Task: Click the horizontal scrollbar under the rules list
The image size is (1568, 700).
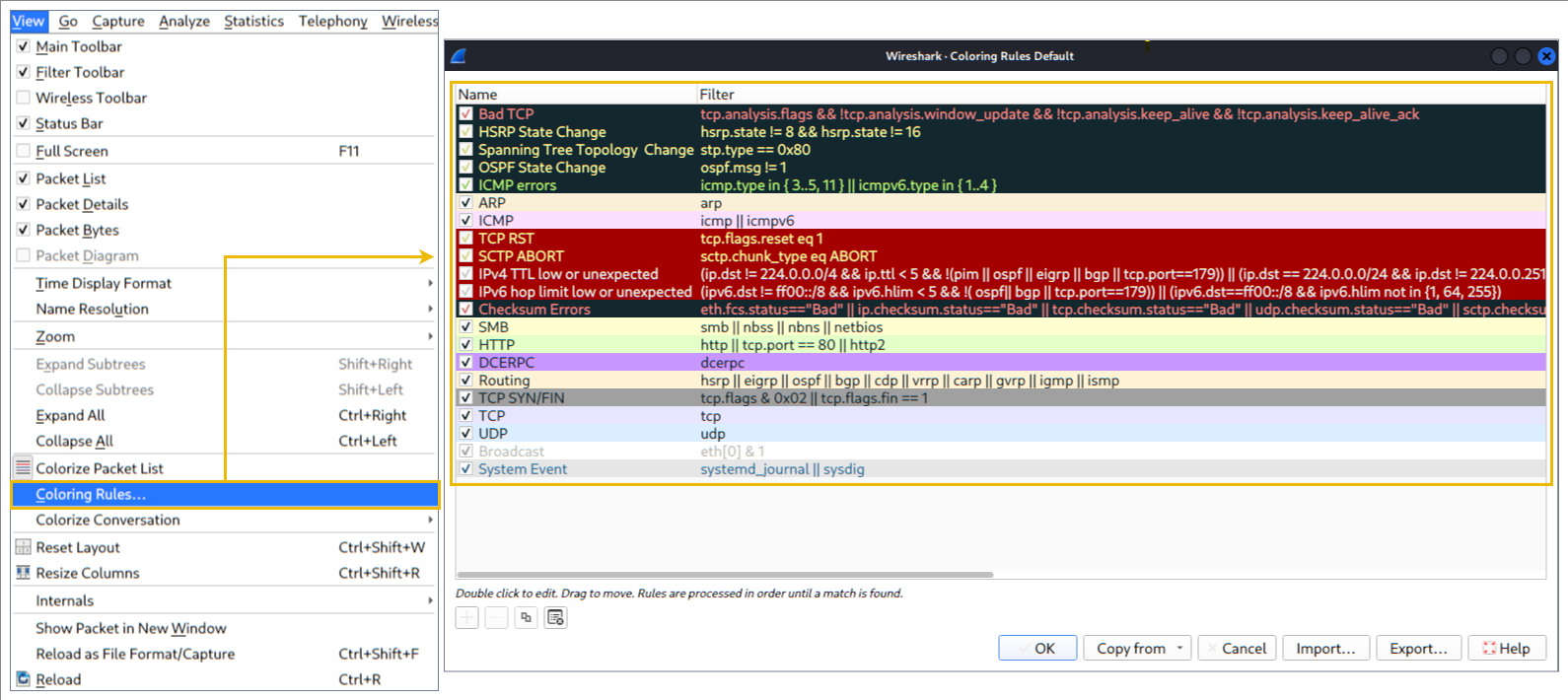Action: [725, 574]
